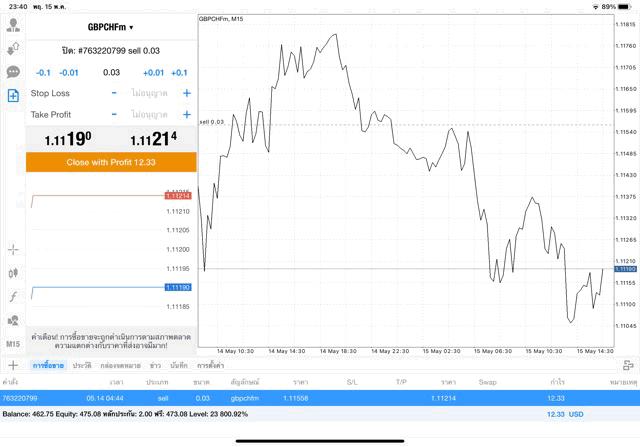
Task: Tap the trade arrows icon in sidebar
Action: [x=13, y=48]
